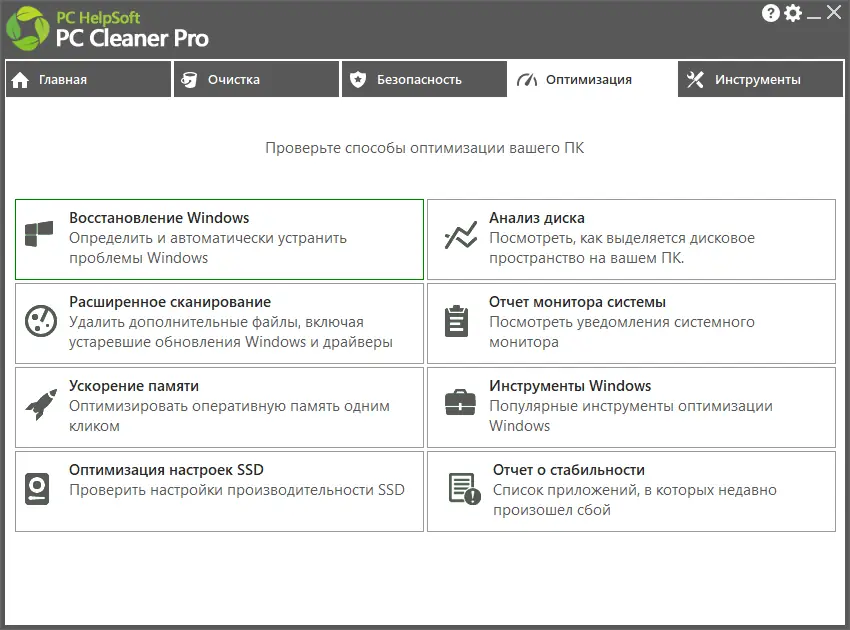Click text 'Удалить дополнительные файлы, включая устаревшие обновления'
The image size is (850, 630).
[230, 332]
